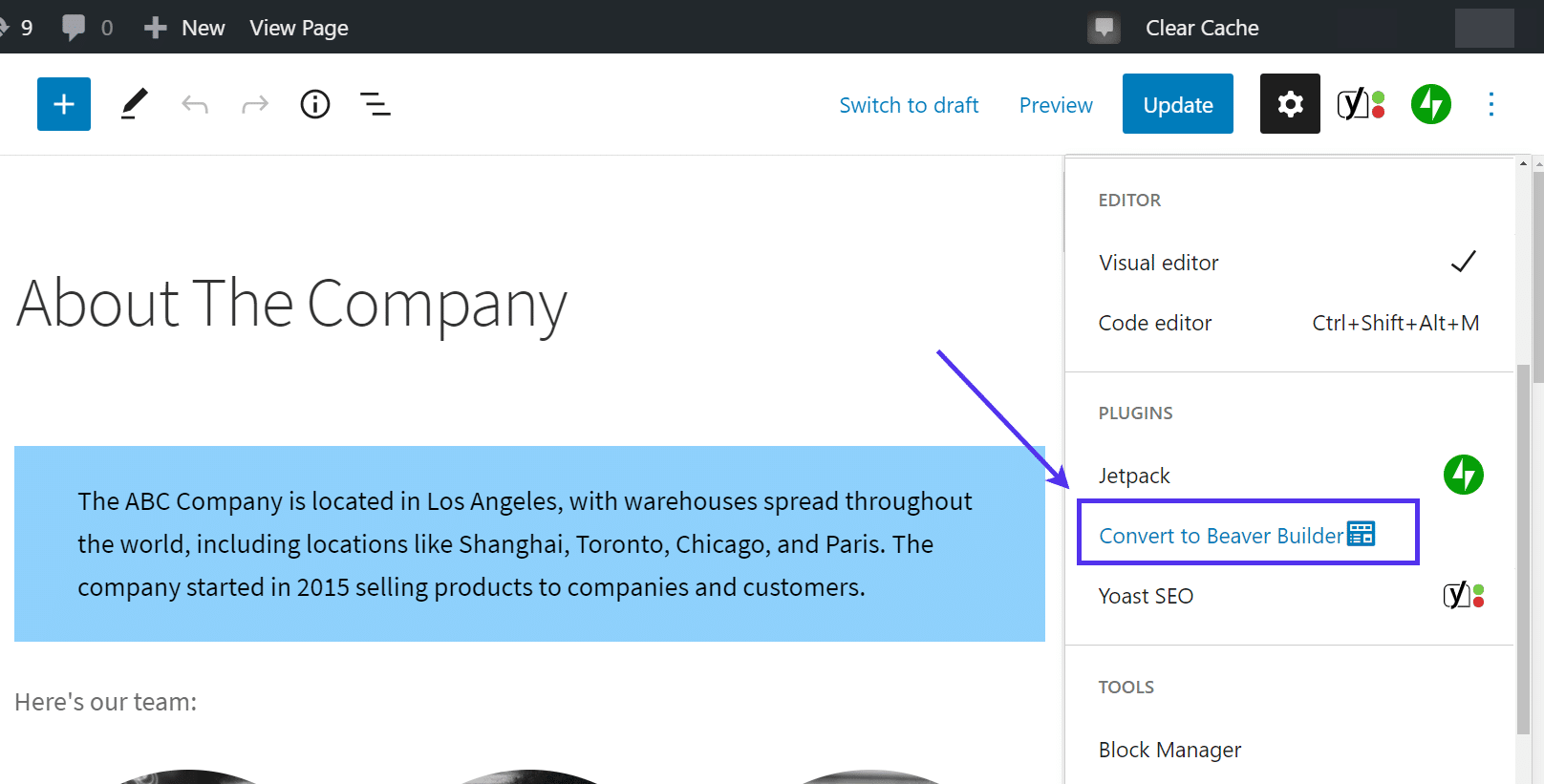This screenshot has height=784, width=1544.
Task: Toggle the Settings gear sidebar
Action: (1290, 104)
